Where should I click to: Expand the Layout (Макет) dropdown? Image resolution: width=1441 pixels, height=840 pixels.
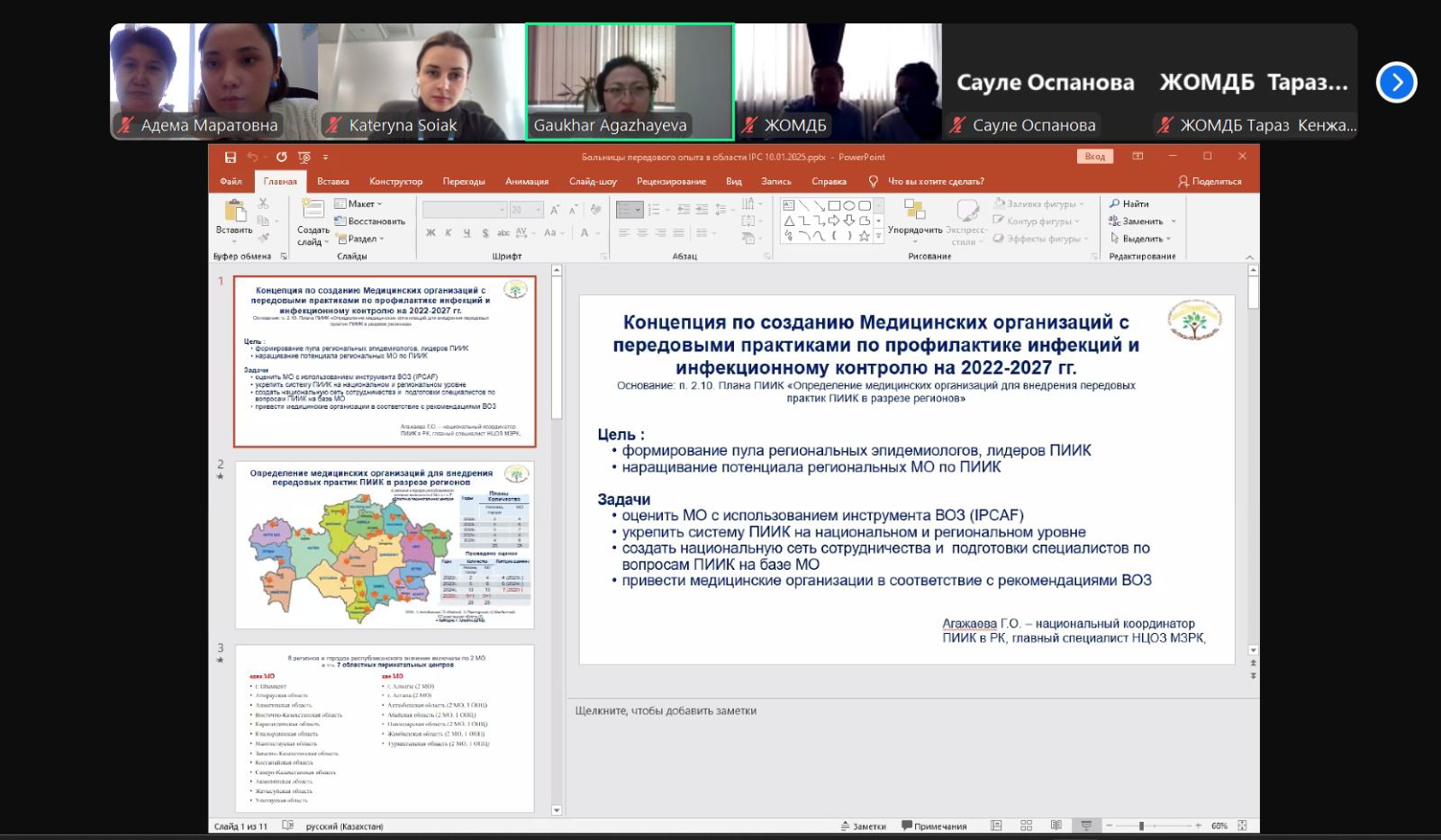click(x=359, y=203)
